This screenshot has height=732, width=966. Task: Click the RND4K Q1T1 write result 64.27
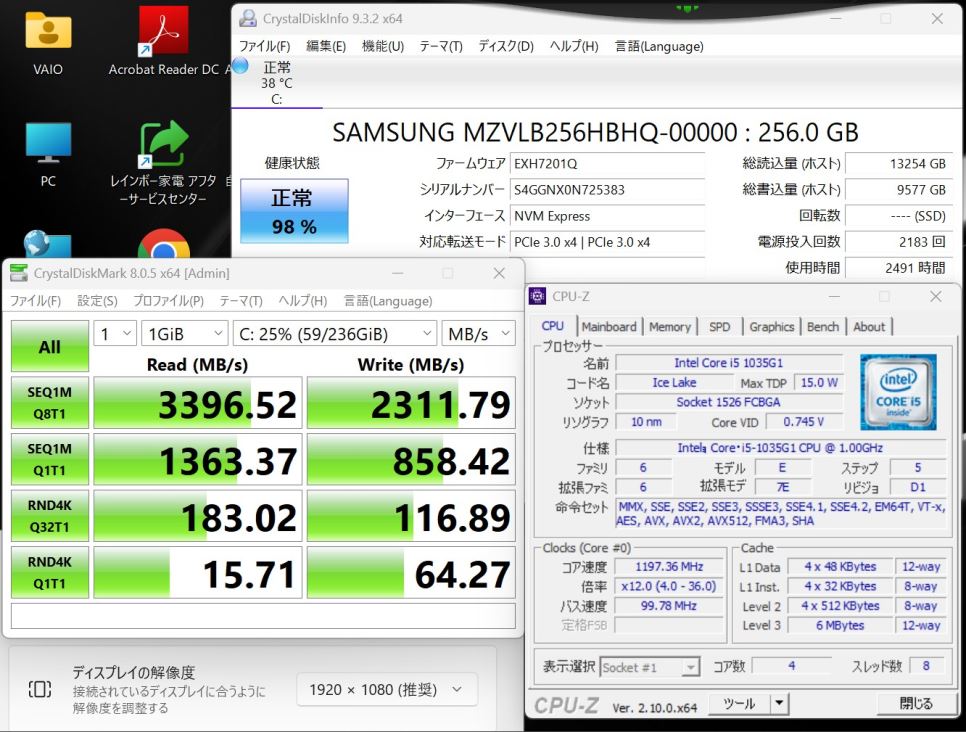click(x=411, y=573)
